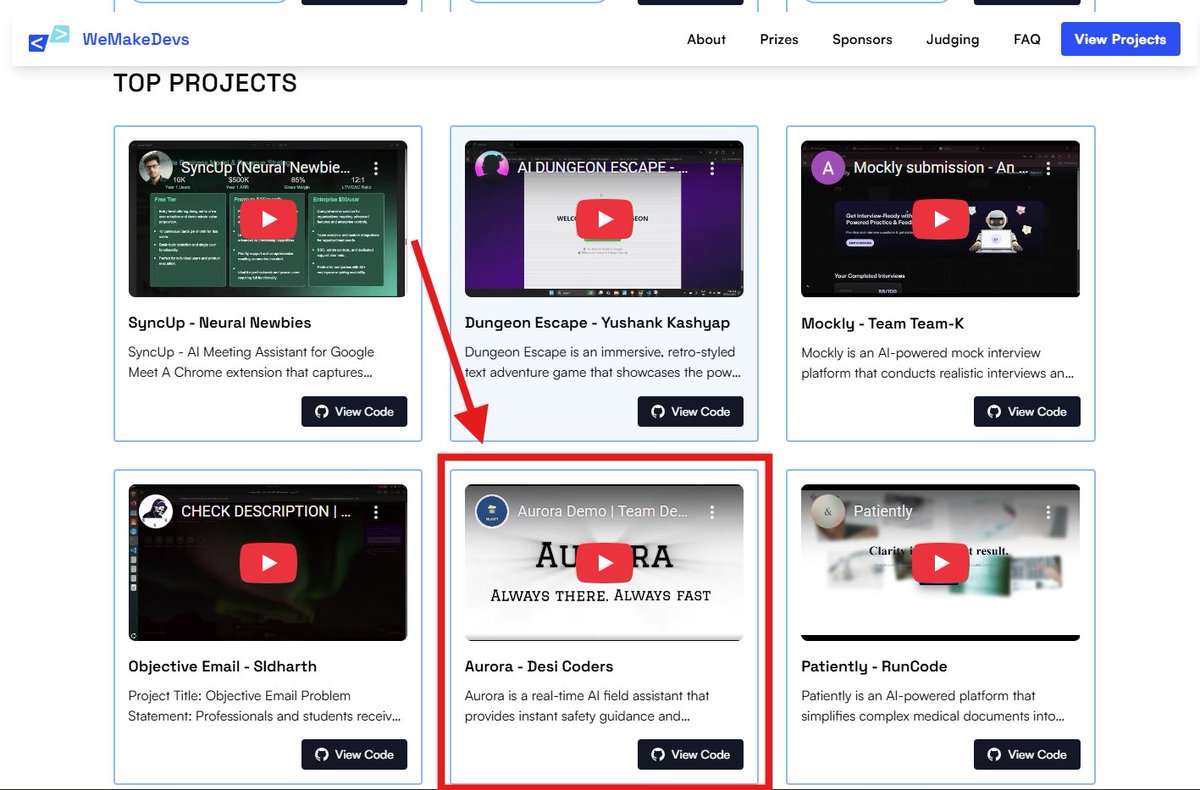This screenshot has height=790, width=1200.
Task: Click the Objective Email - Siddharth title
Action: pos(222,666)
